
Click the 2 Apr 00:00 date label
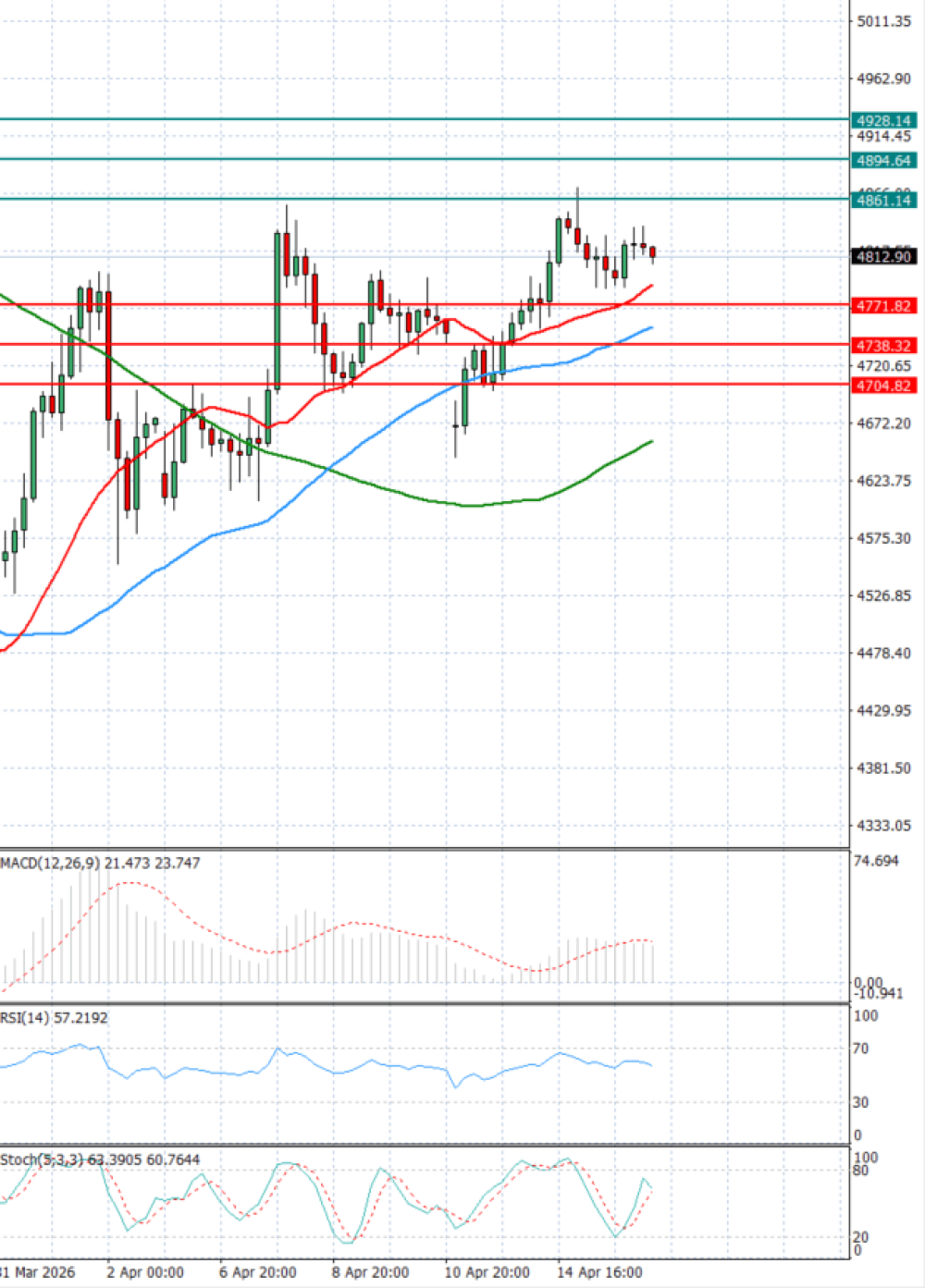coord(145,1272)
